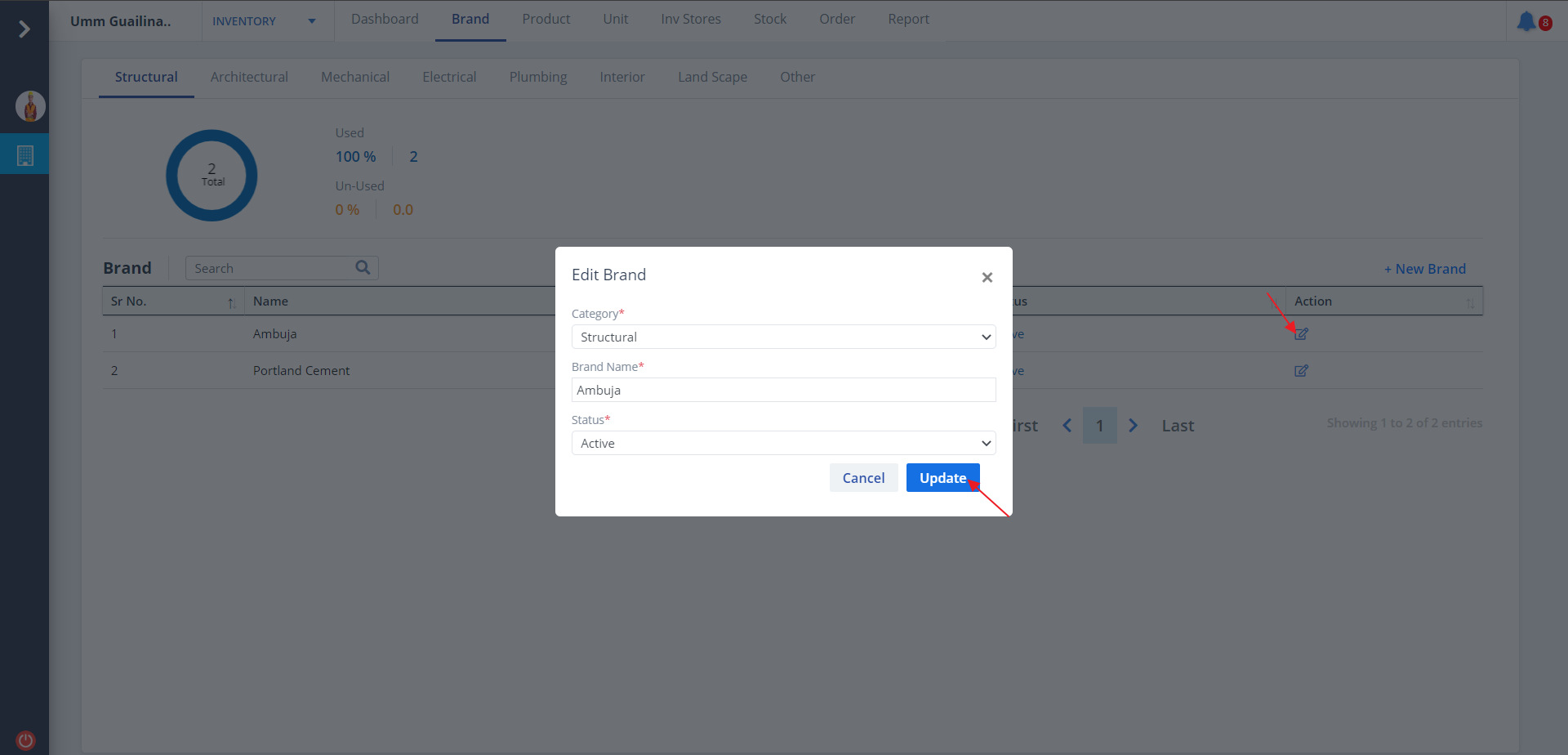Click edit icon for Ambuja row

[1301, 334]
